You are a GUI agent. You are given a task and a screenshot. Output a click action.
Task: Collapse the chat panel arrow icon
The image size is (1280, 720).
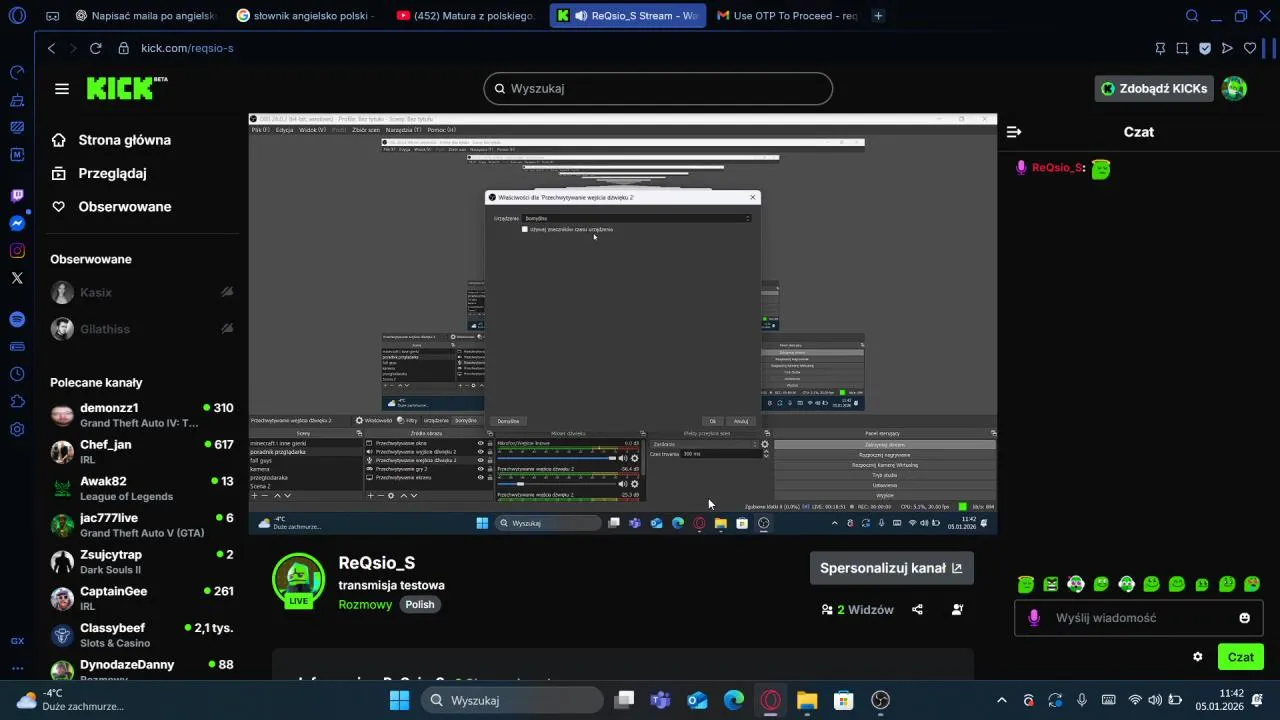(x=1014, y=132)
